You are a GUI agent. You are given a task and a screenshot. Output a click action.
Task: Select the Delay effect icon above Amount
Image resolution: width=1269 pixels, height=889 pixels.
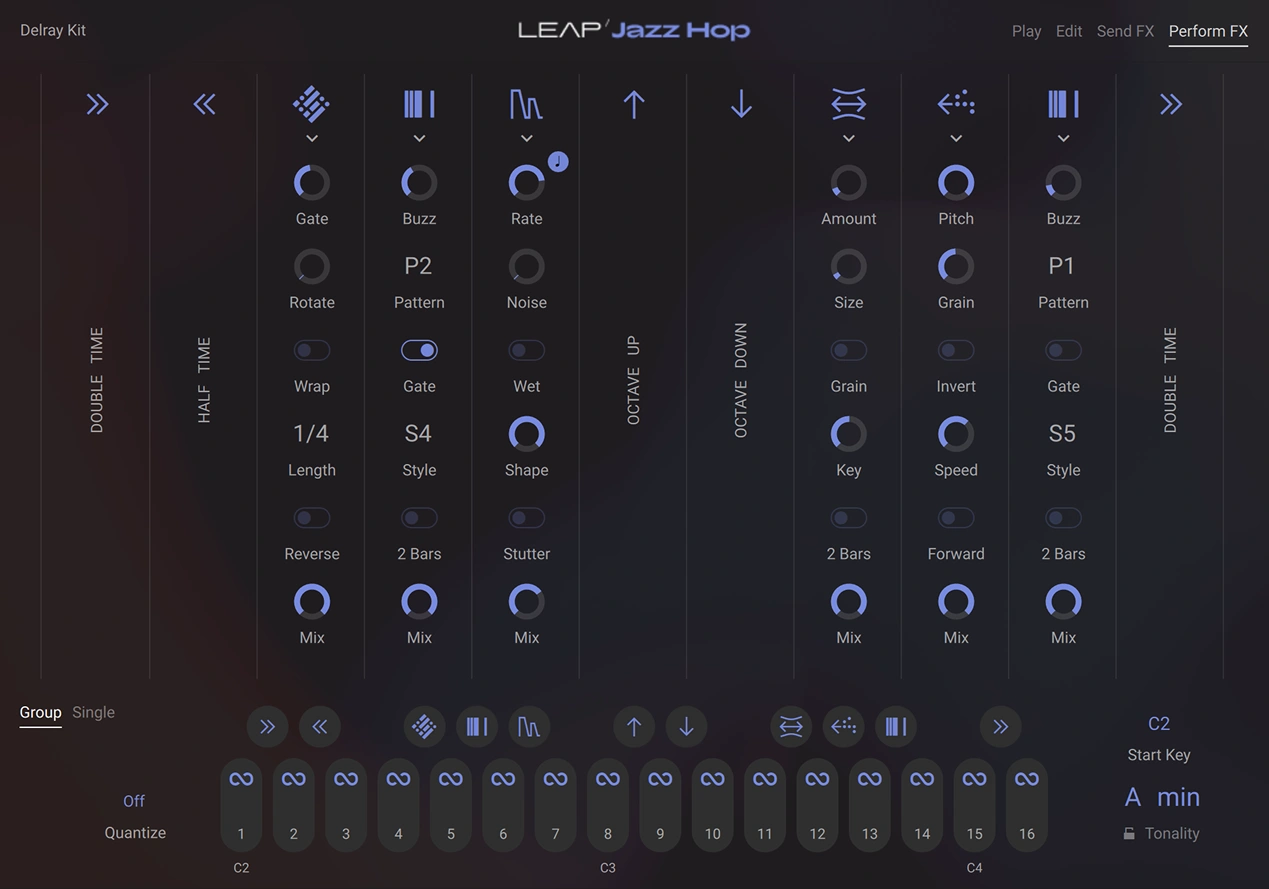(x=848, y=103)
